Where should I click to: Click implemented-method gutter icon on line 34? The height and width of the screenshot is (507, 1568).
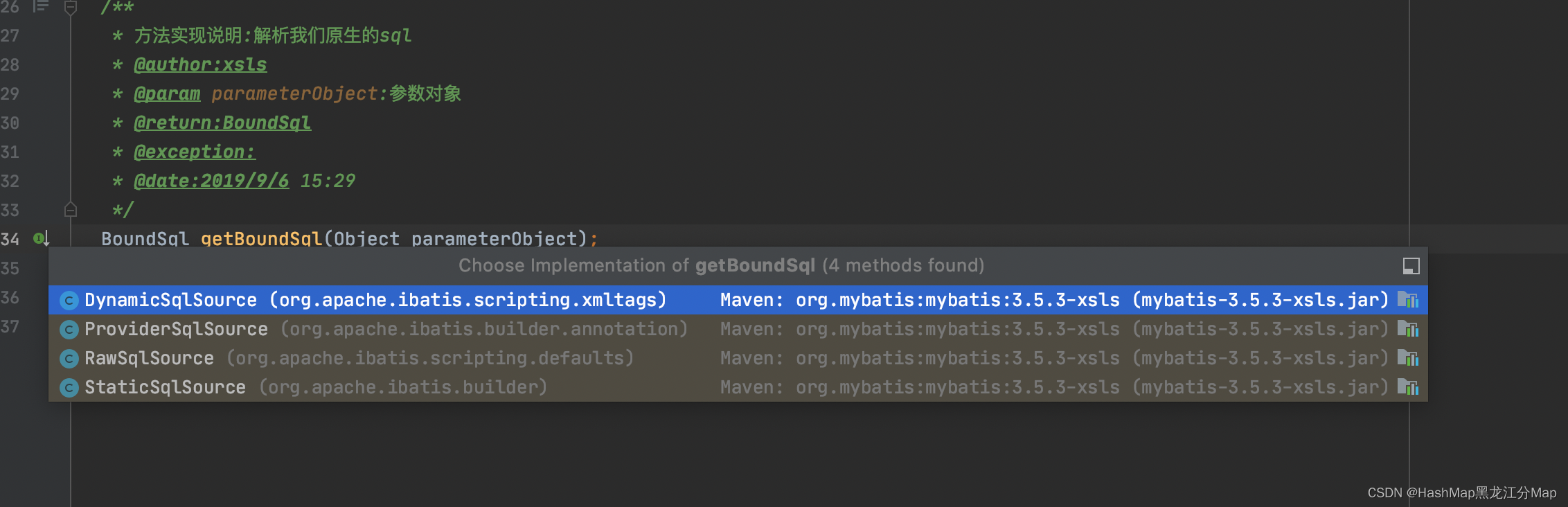pos(41,239)
